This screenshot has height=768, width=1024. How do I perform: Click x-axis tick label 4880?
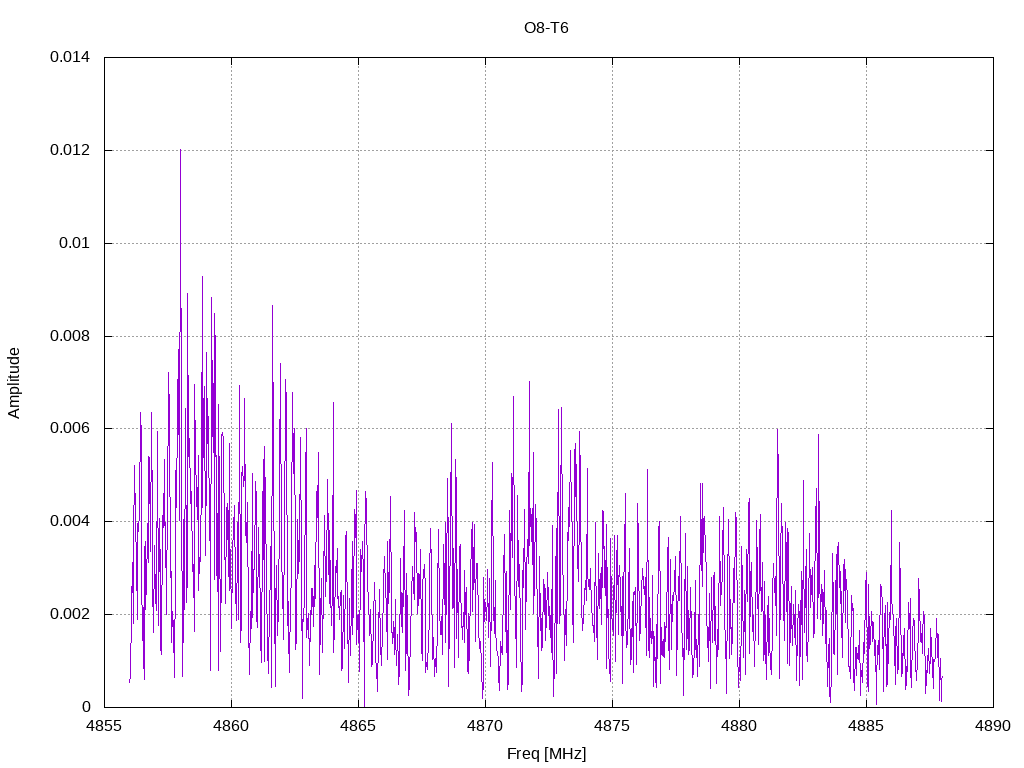[x=739, y=726]
